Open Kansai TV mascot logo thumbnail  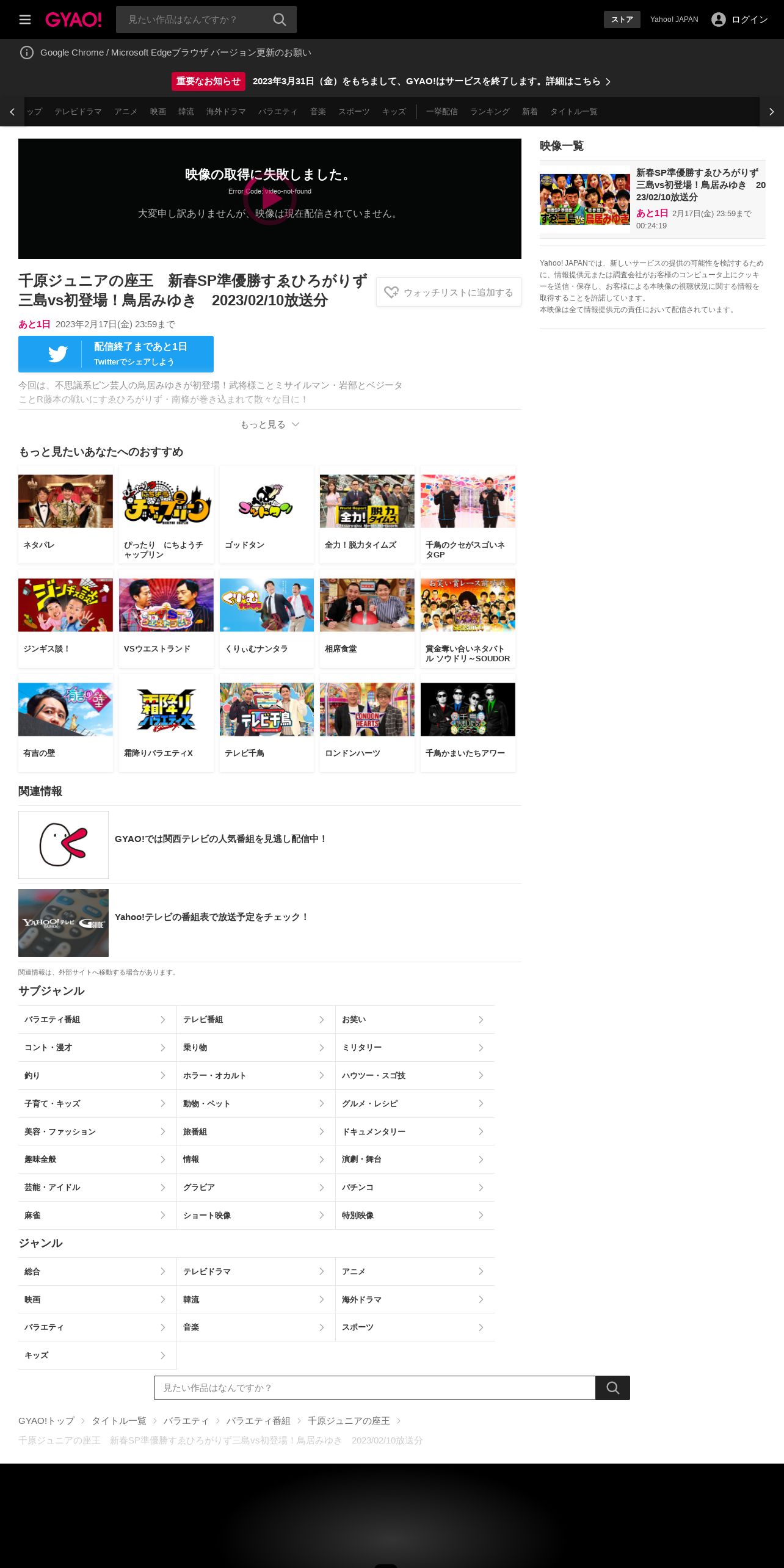pos(64,844)
